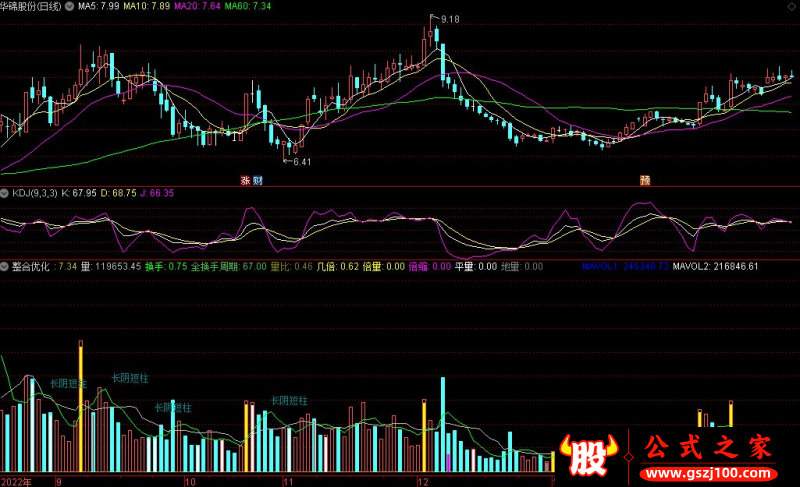
Task: Click the red 涨 marker icon
Action: pyautogui.click(x=245, y=180)
